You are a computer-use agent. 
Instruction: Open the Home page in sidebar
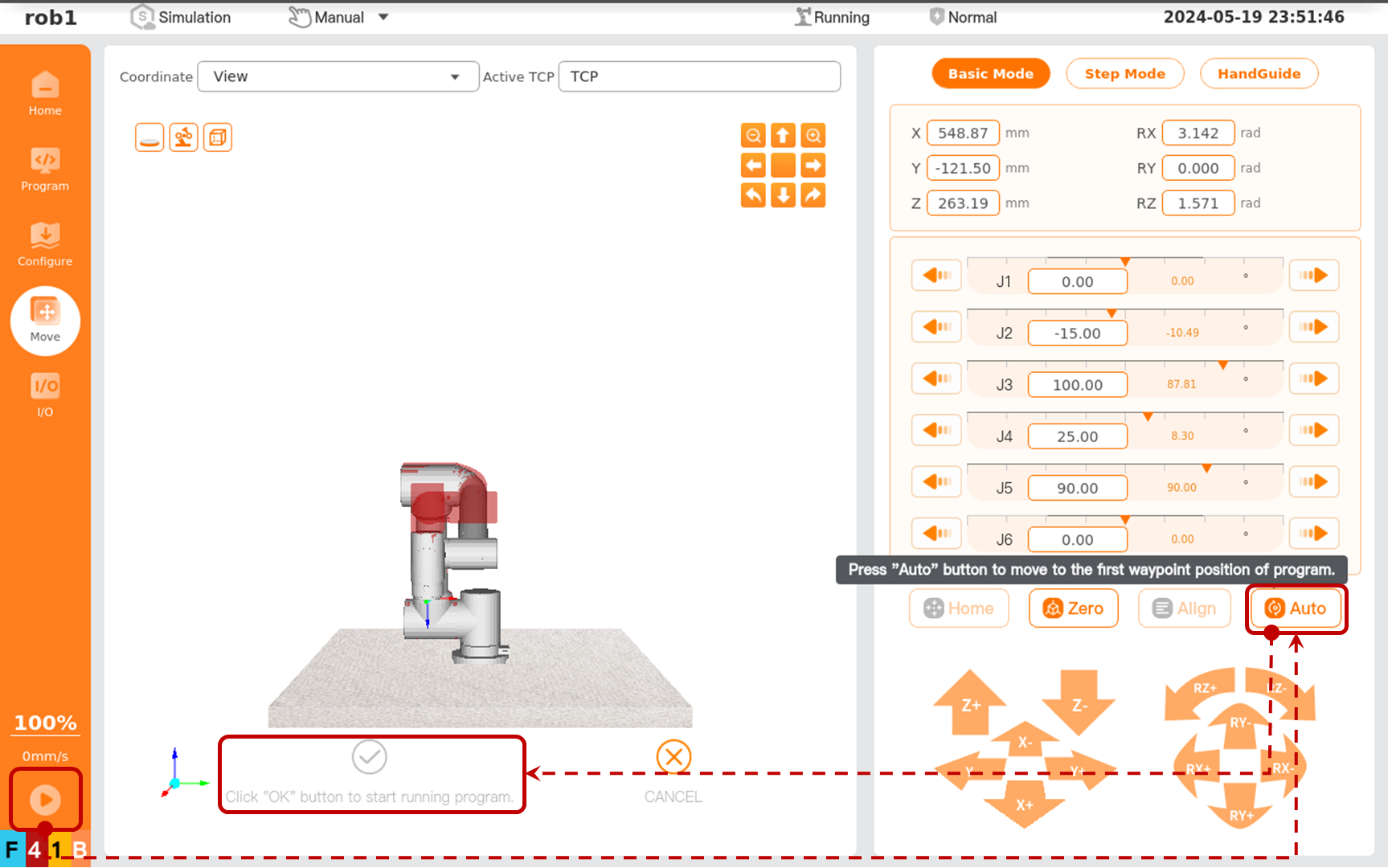[x=45, y=93]
